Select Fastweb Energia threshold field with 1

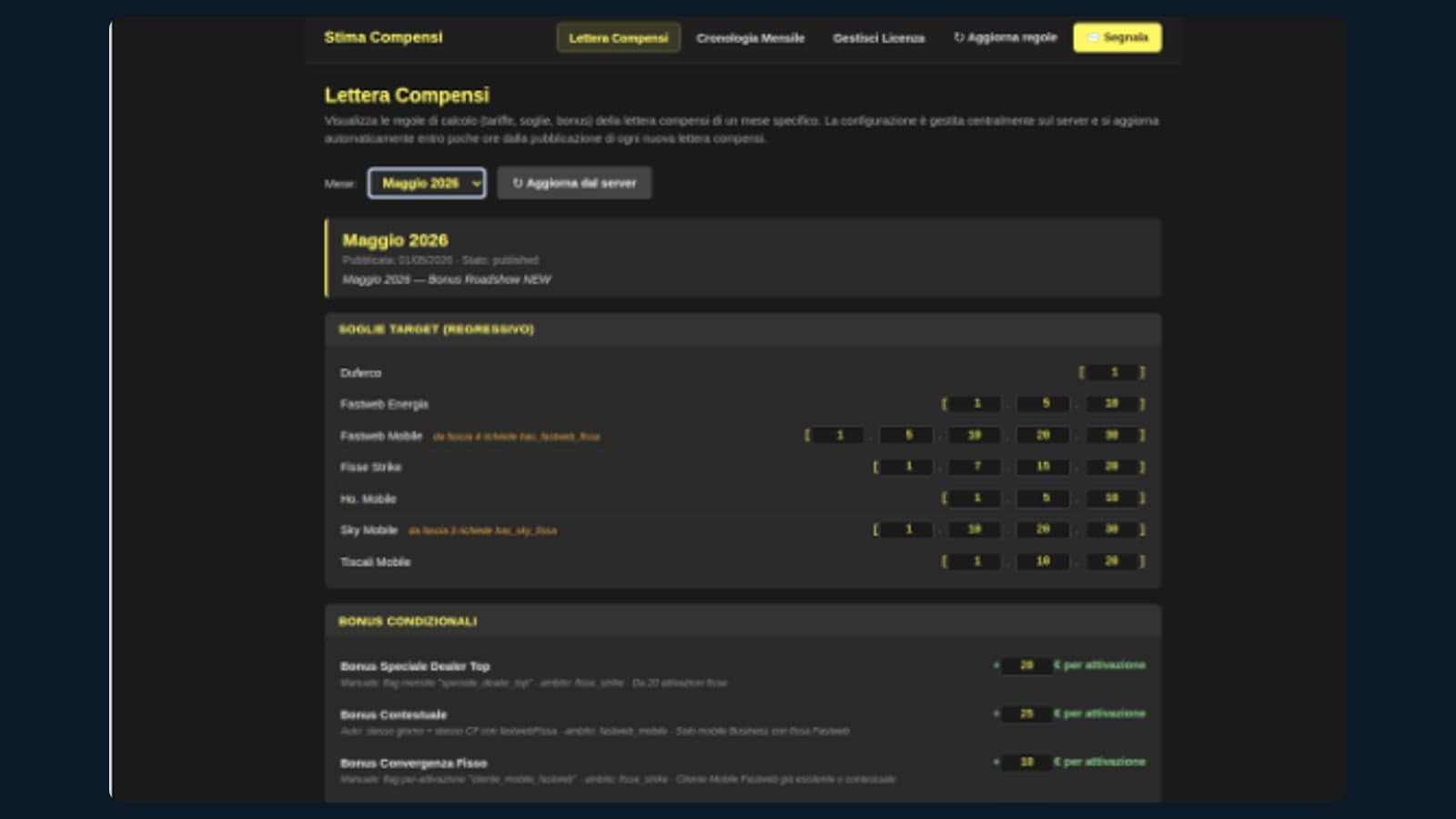coord(976,403)
